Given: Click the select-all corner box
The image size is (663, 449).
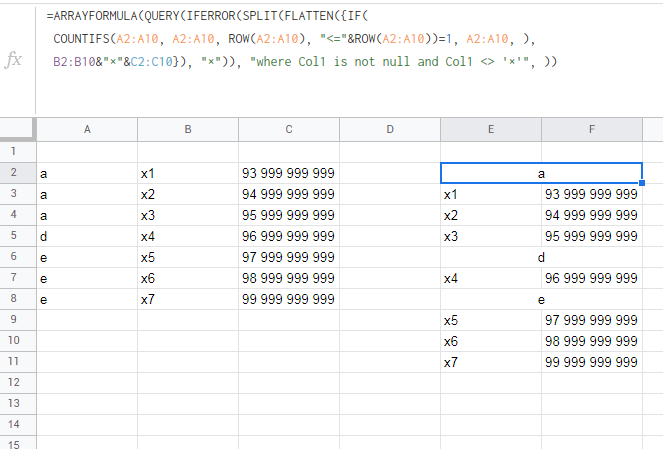Looking at the screenshot, I should (17, 129).
